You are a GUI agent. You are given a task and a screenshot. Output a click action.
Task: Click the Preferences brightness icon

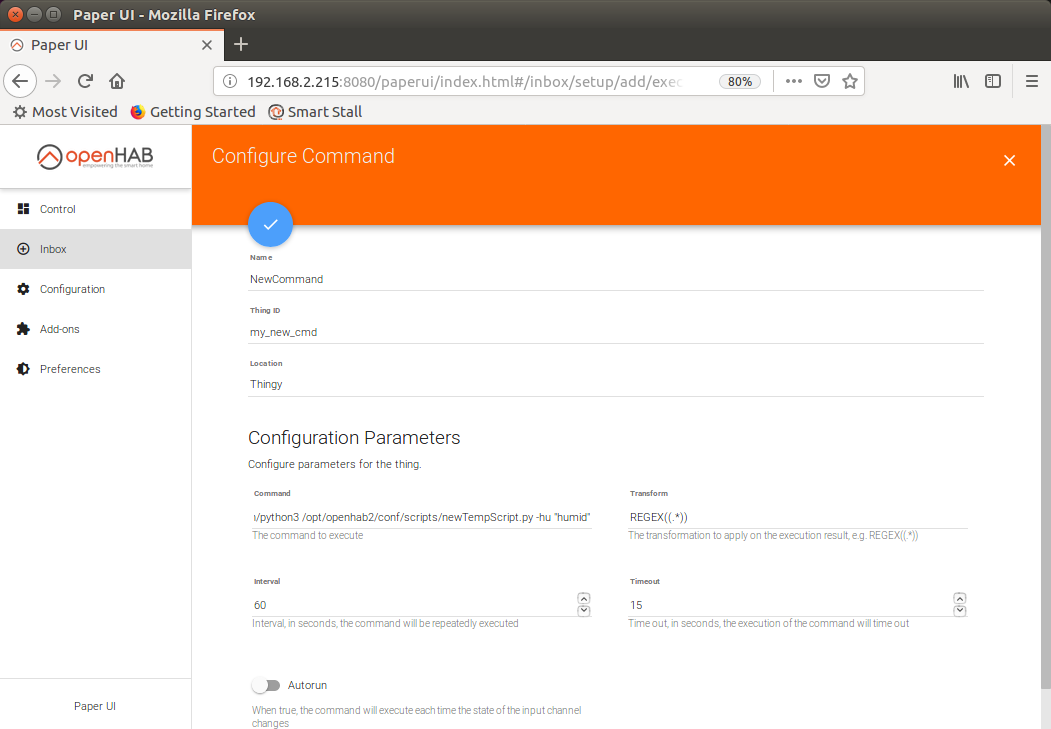click(23, 369)
